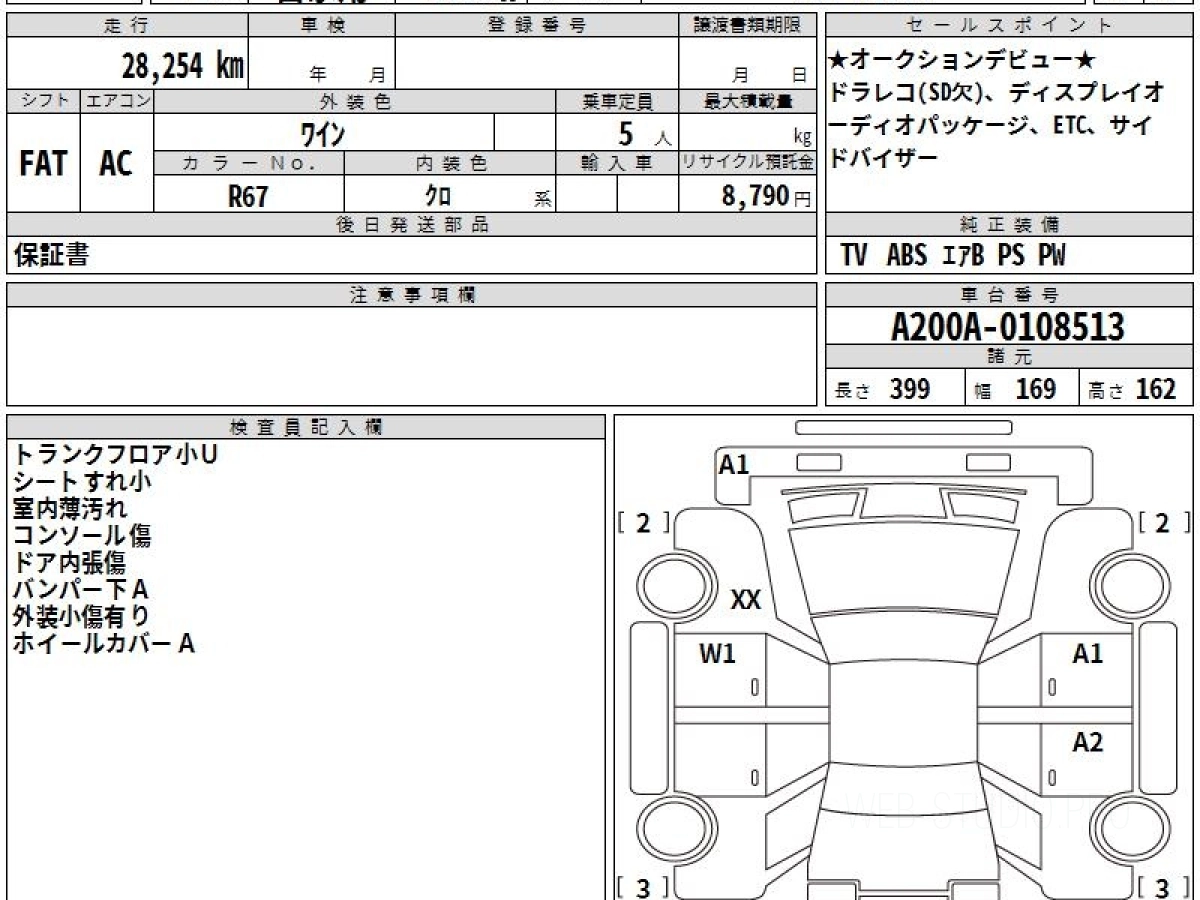Click the R67 color number
The height and width of the screenshot is (900, 1200).
[248, 196]
